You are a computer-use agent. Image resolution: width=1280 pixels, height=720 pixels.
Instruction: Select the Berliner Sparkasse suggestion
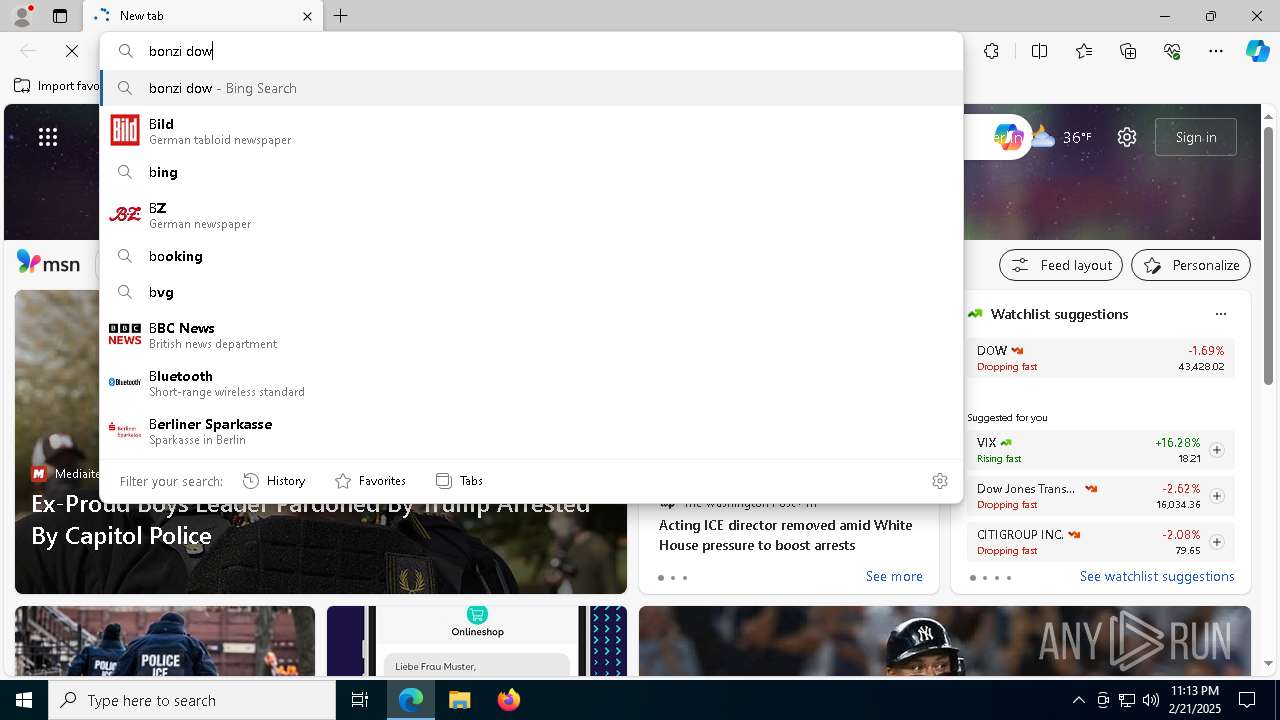pyautogui.click(x=532, y=431)
